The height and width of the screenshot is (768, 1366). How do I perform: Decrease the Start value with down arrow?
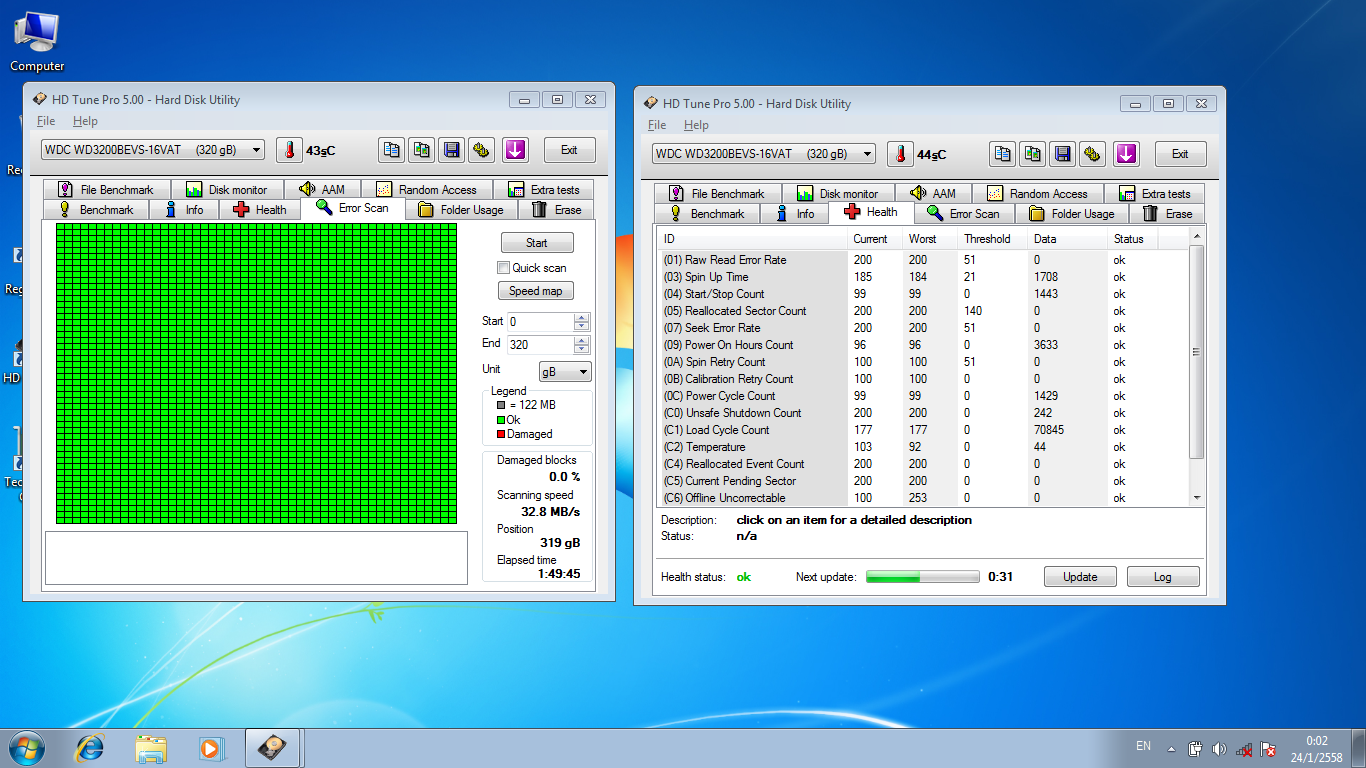pos(582,326)
